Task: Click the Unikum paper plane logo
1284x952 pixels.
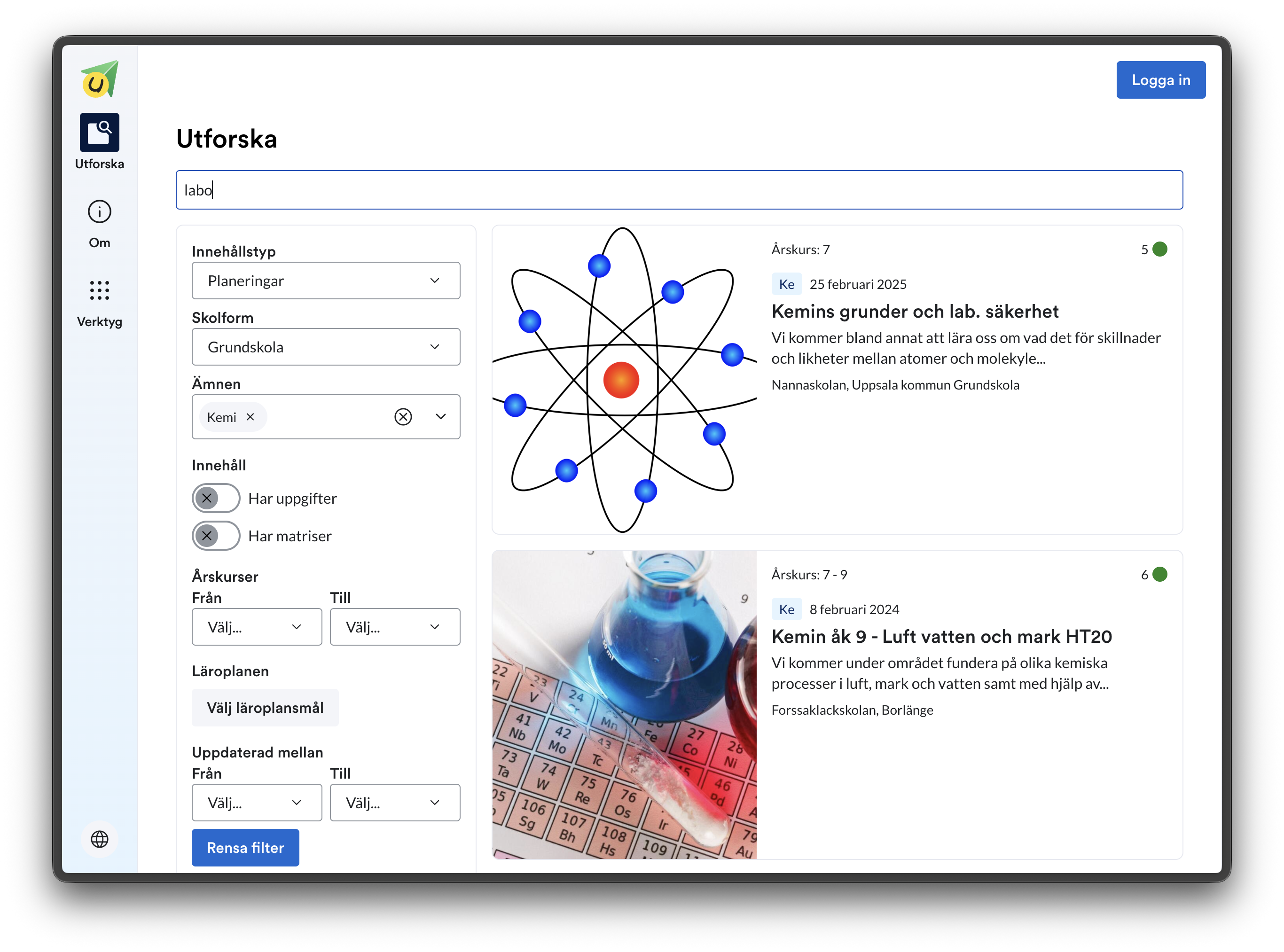Action: (x=100, y=79)
